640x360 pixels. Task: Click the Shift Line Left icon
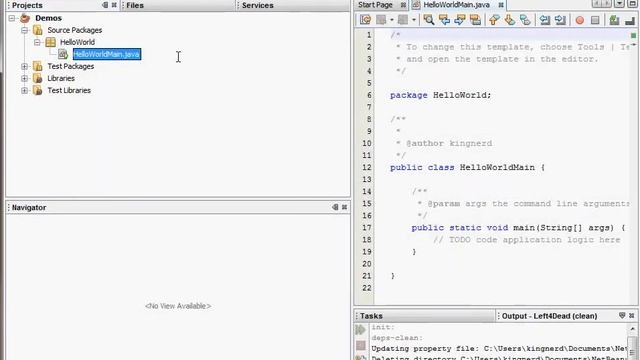545,20
